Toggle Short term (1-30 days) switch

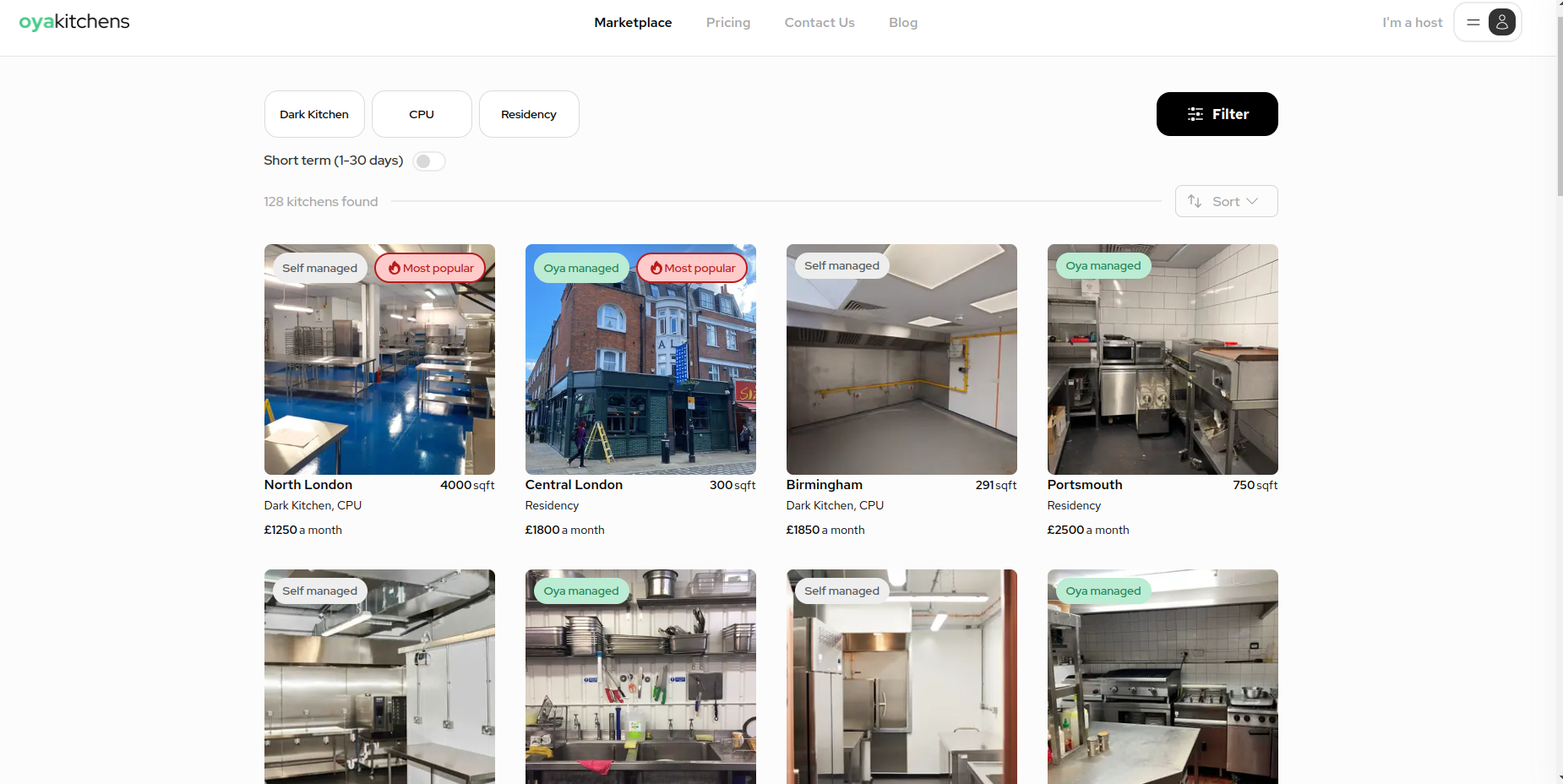[429, 161]
